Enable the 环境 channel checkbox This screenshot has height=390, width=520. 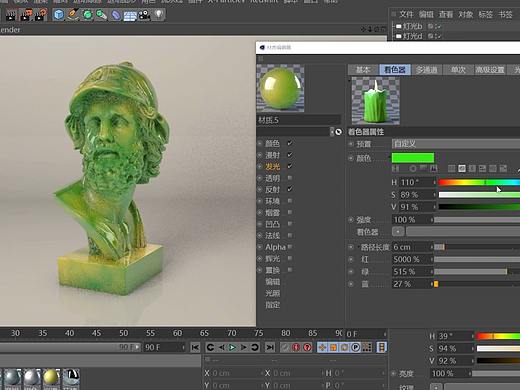[290, 201]
